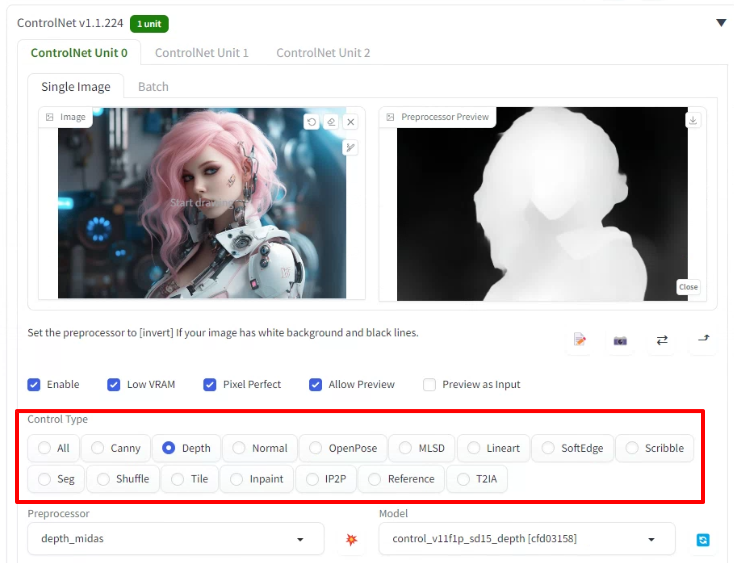Image resolution: width=734 pixels, height=563 pixels.
Task: Select the Depth control type
Action: click(186, 448)
